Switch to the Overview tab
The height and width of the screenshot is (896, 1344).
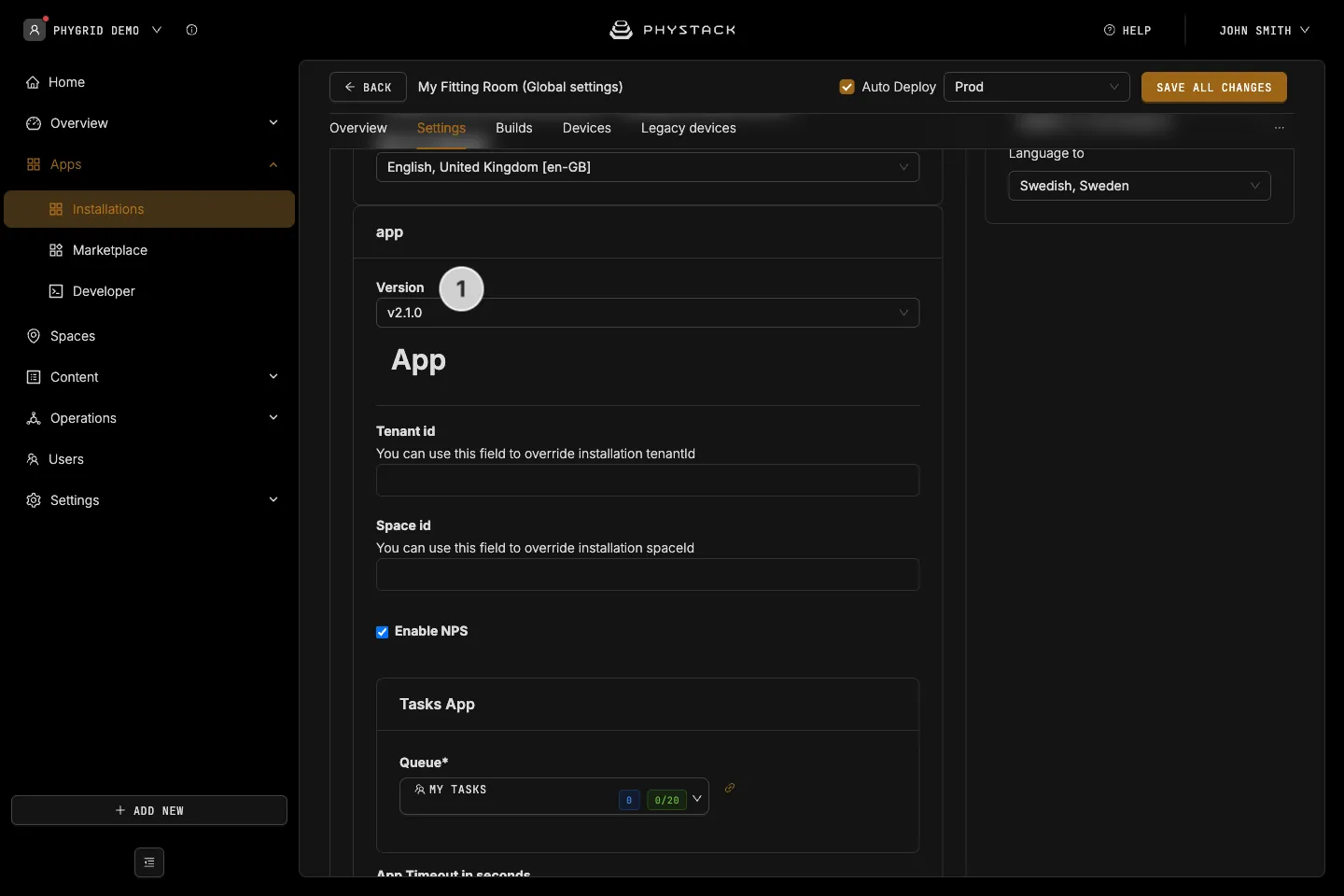click(358, 128)
